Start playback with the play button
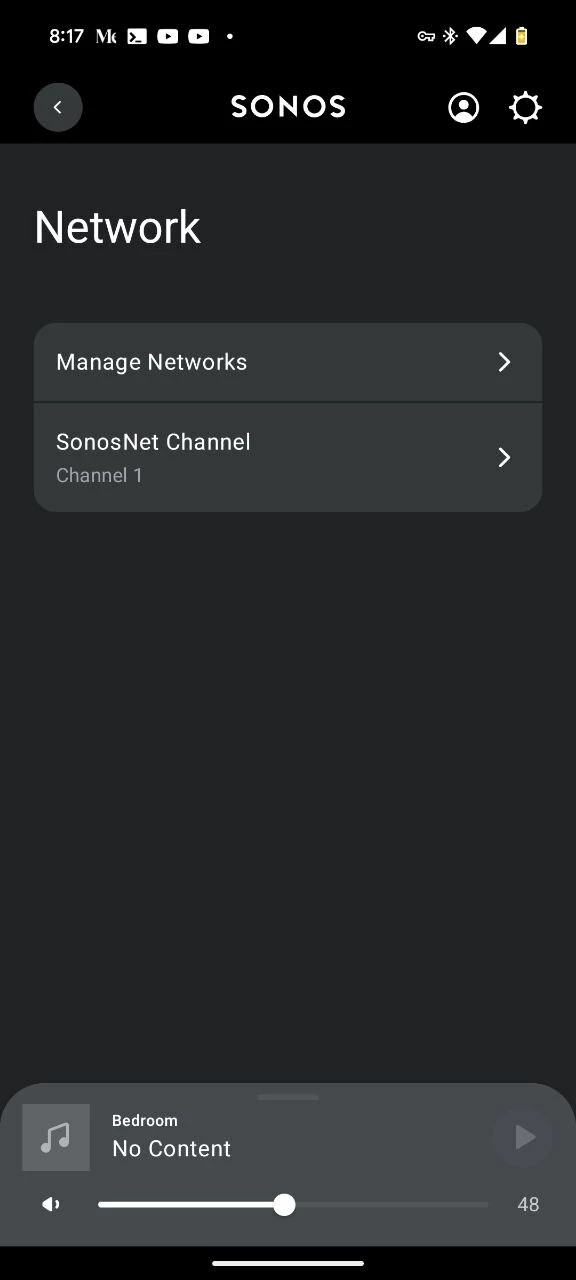 [523, 1137]
